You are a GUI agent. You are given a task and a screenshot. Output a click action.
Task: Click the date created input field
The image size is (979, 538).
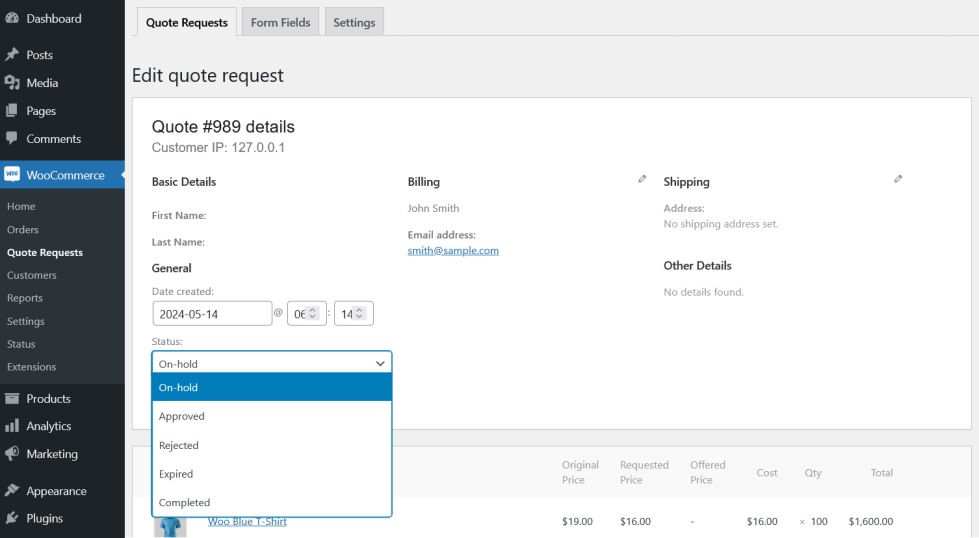click(212, 314)
